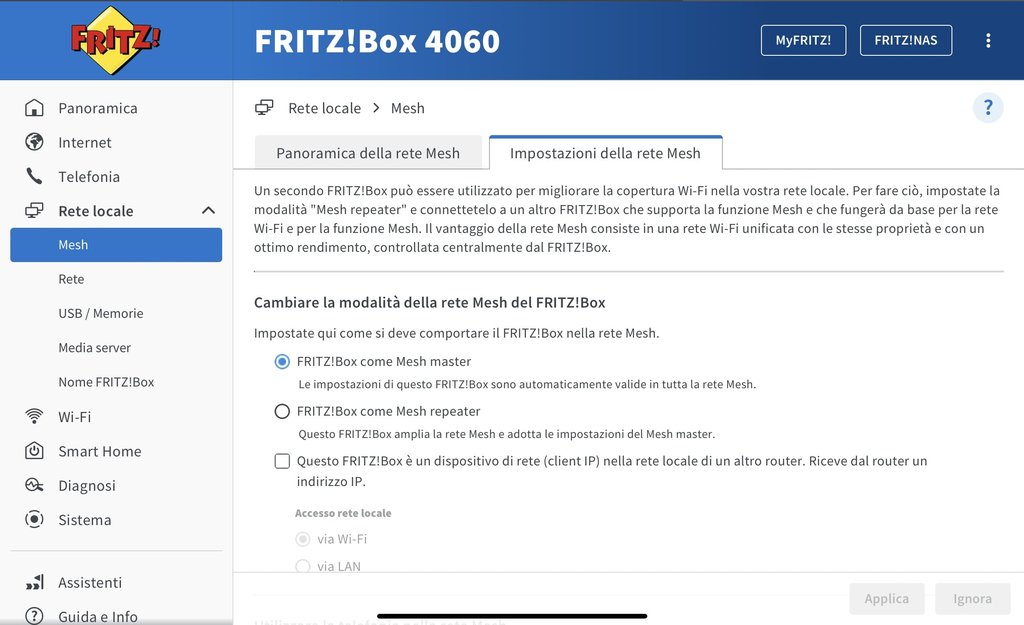
Task: Select FRITZ!Box come Mesh repeater option
Action: pyautogui.click(x=282, y=411)
